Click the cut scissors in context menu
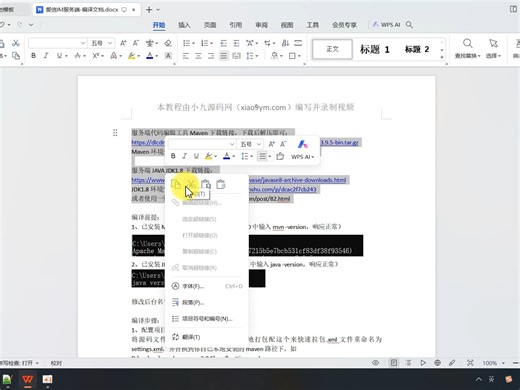 (191, 184)
